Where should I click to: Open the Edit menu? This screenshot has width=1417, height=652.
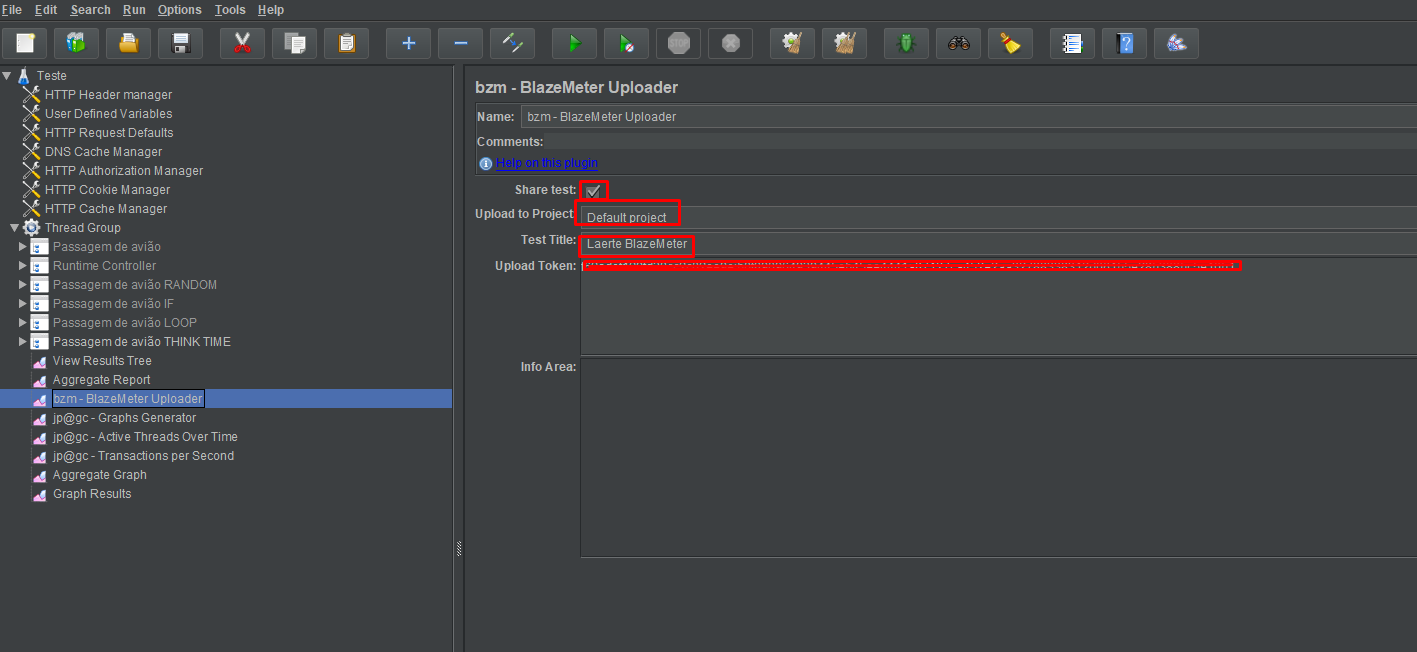point(46,9)
